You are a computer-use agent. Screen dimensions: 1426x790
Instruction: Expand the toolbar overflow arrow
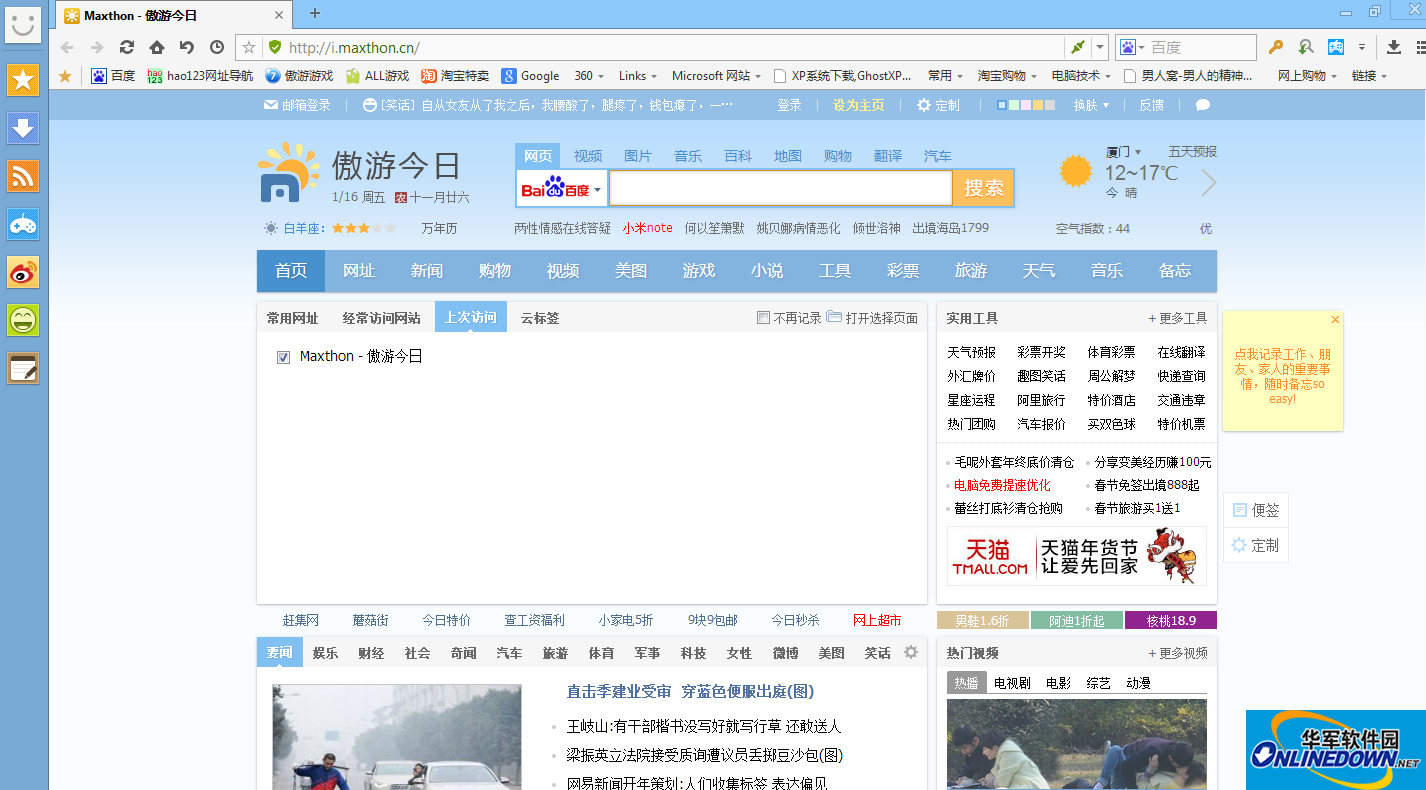pyautogui.click(x=1362, y=47)
